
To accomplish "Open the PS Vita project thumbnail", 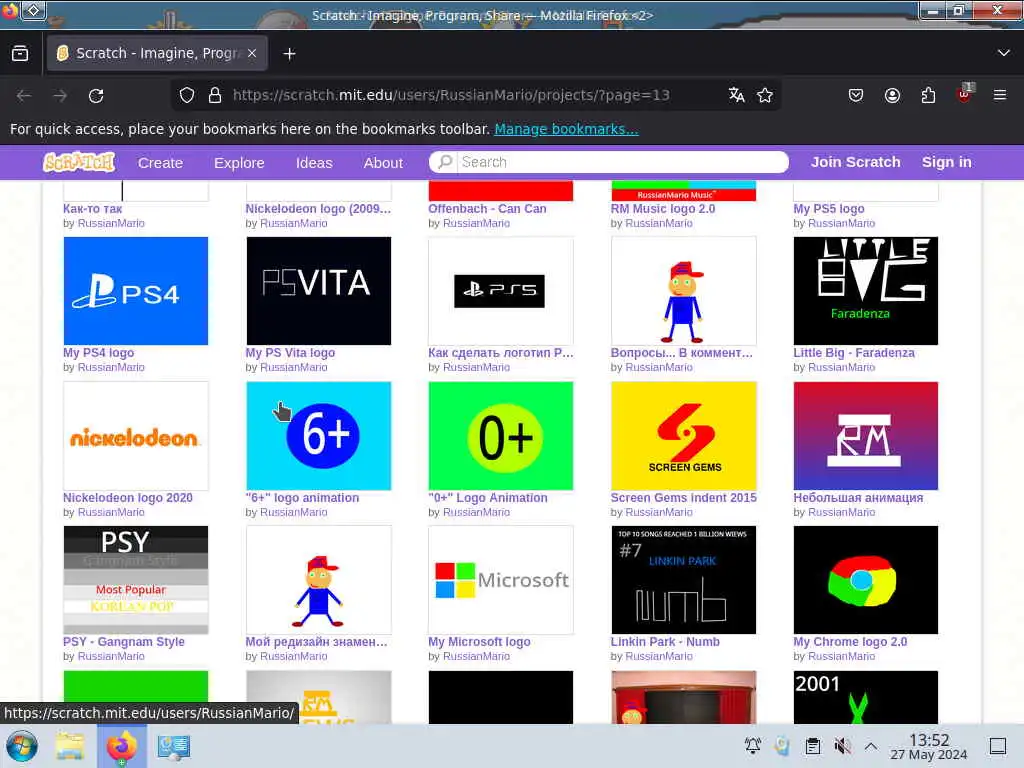I will point(319,291).
